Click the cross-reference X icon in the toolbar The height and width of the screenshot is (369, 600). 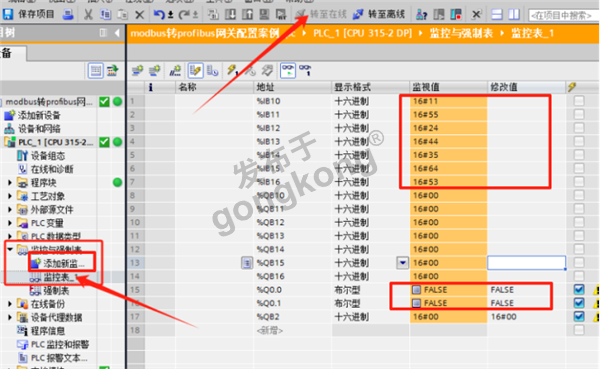coord(476,15)
